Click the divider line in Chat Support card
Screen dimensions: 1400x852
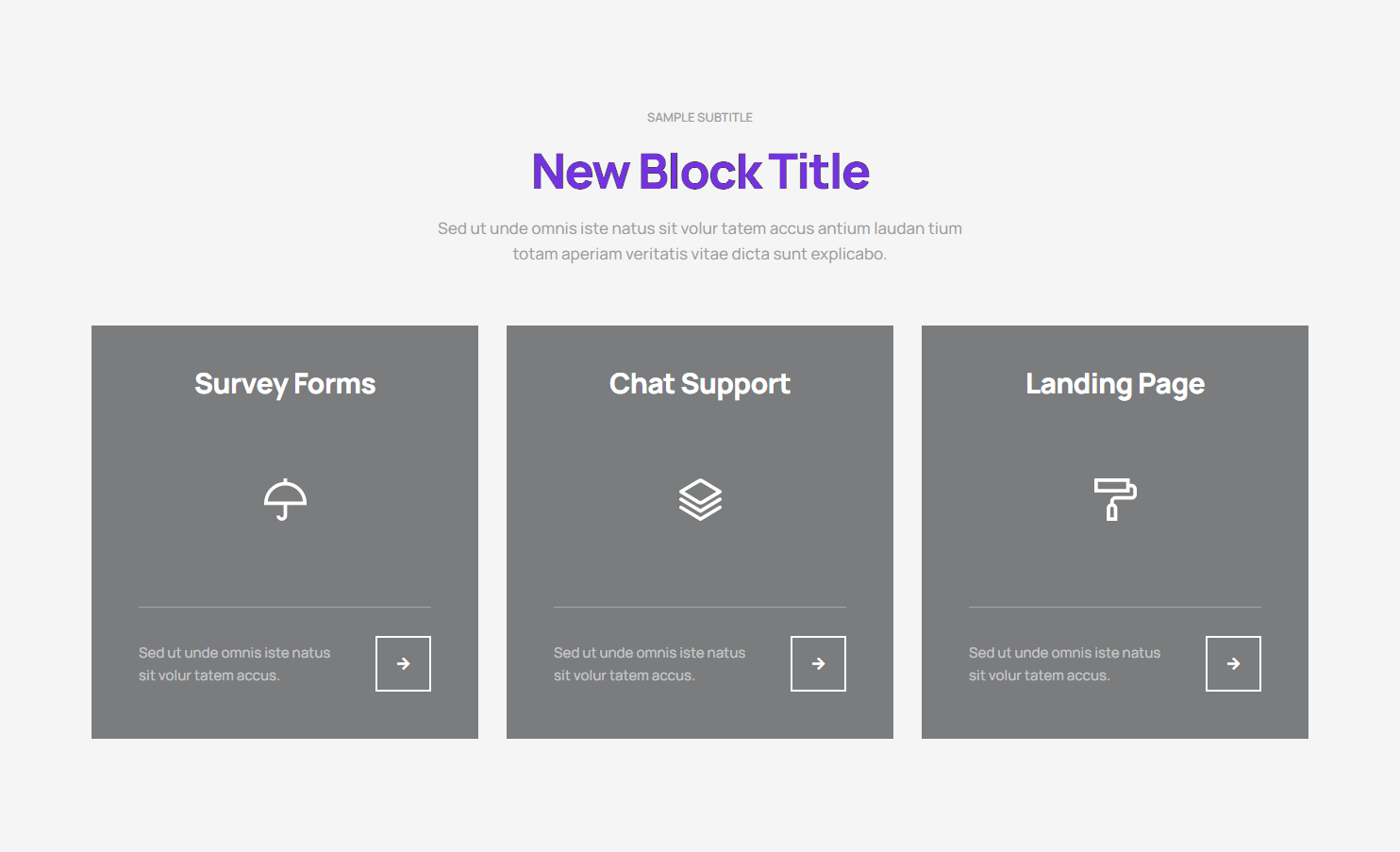coord(700,607)
